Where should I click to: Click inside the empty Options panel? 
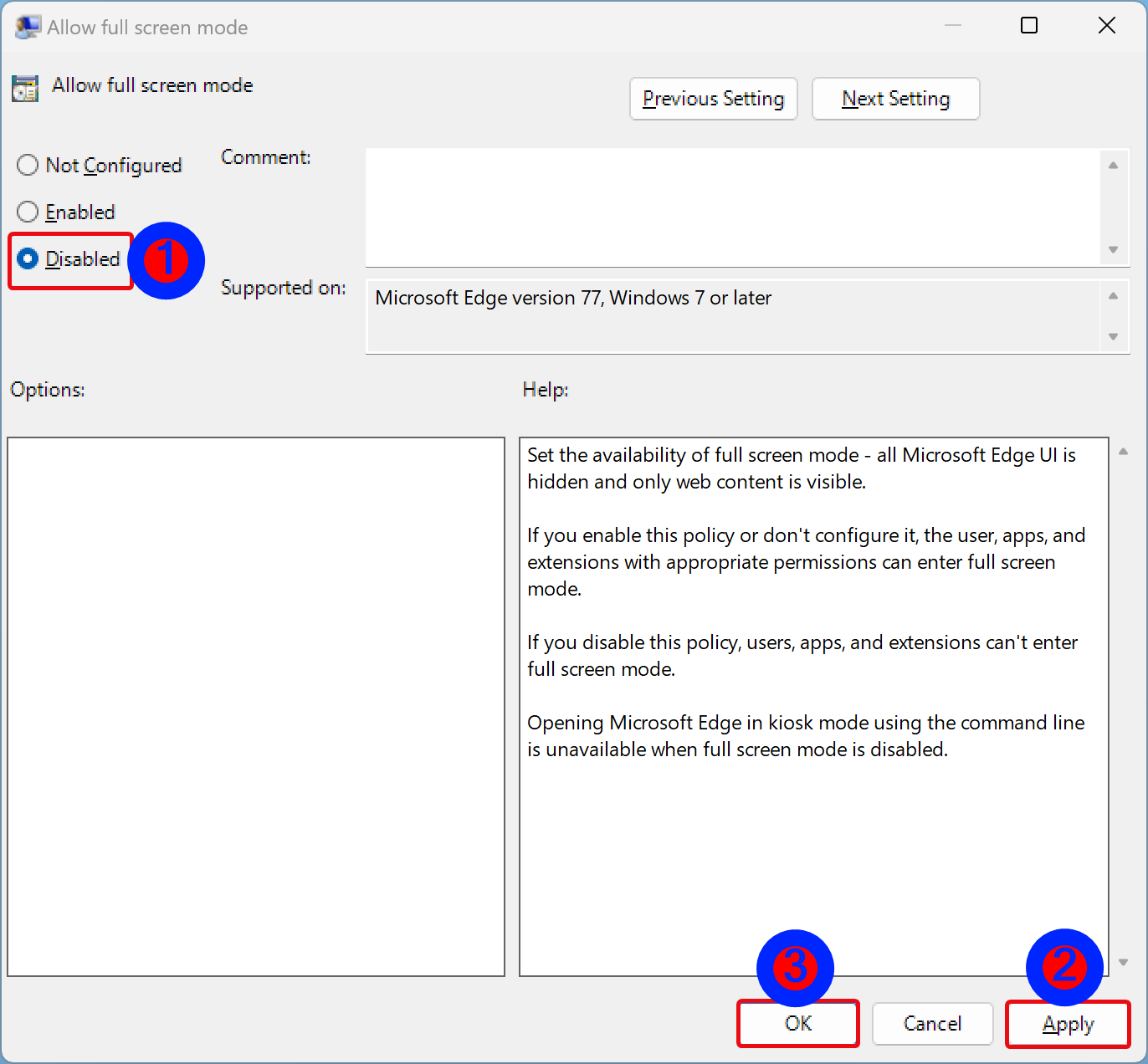[255, 707]
